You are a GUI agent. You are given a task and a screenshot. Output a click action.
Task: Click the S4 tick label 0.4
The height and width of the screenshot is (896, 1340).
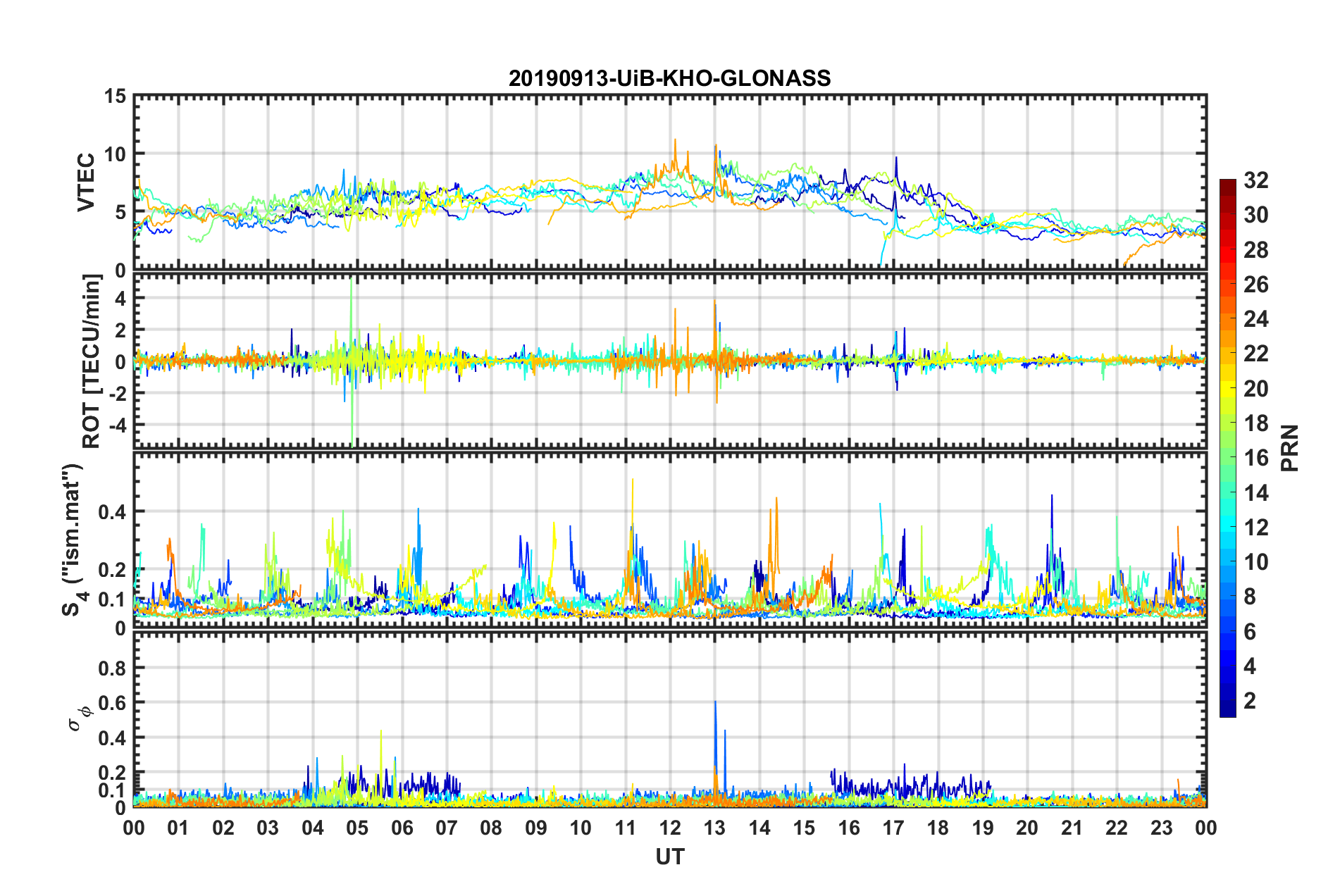(x=113, y=511)
